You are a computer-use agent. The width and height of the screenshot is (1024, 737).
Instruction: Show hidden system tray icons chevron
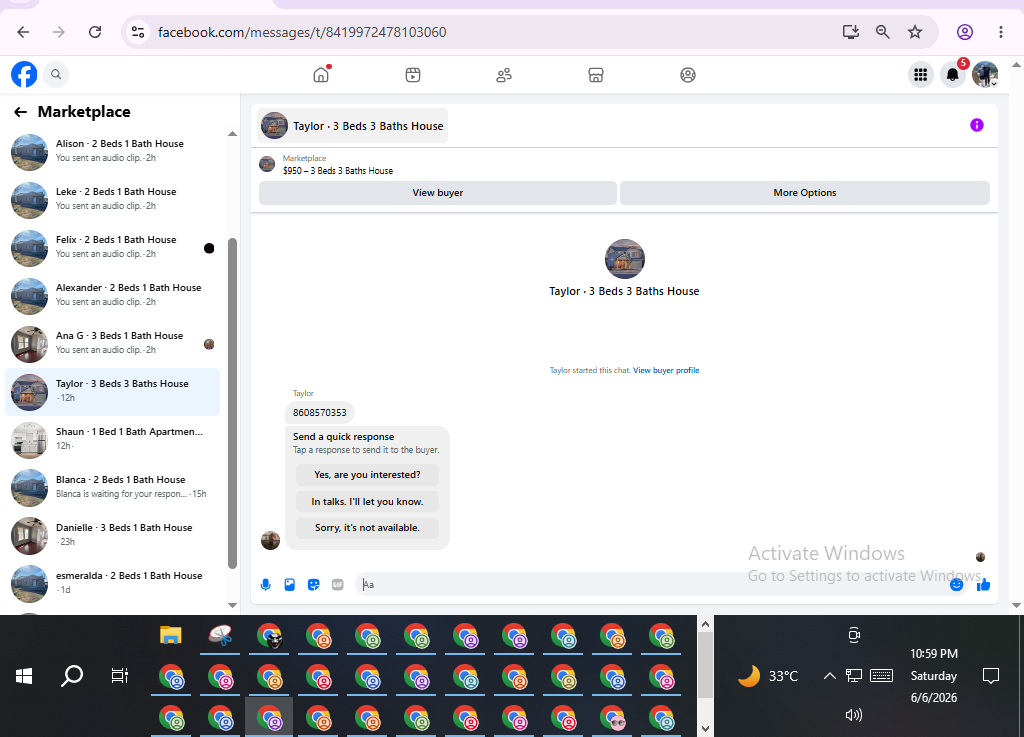829,676
